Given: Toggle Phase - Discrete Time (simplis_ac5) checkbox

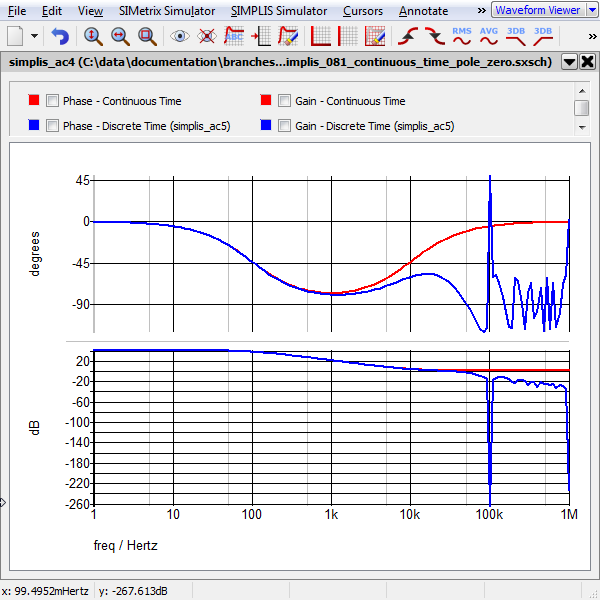Looking at the screenshot, I should pyautogui.click(x=52, y=127).
